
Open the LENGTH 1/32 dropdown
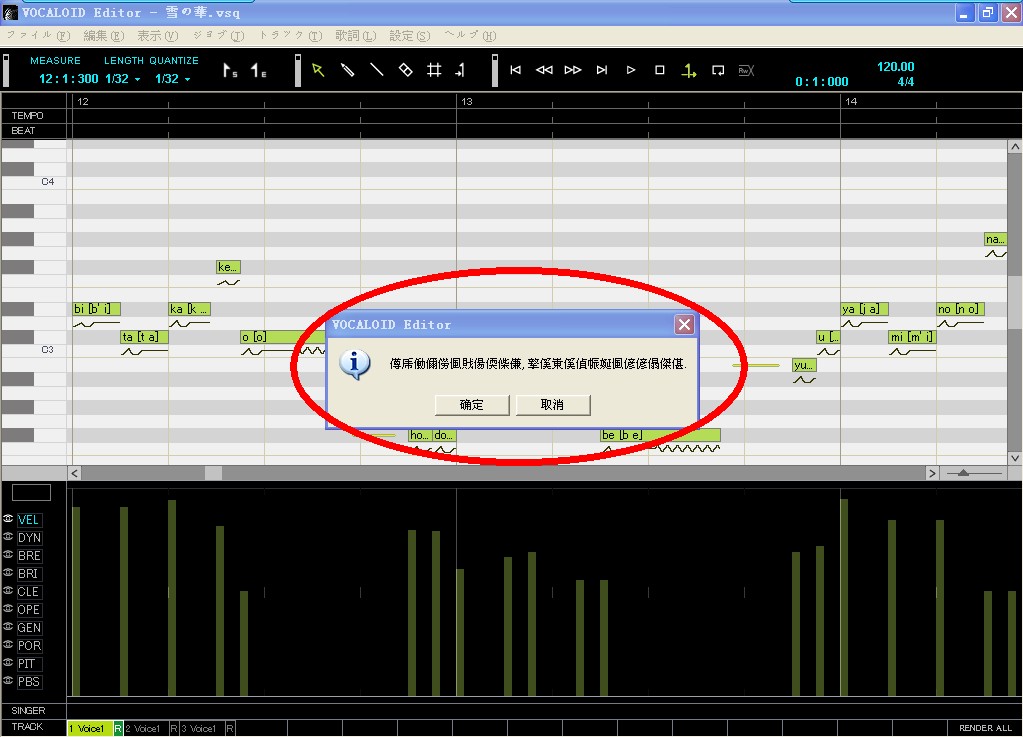123,79
